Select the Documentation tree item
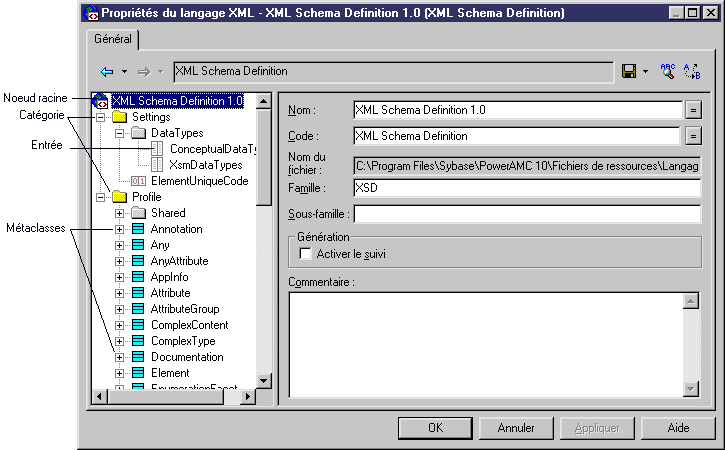 (x=187, y=357)
